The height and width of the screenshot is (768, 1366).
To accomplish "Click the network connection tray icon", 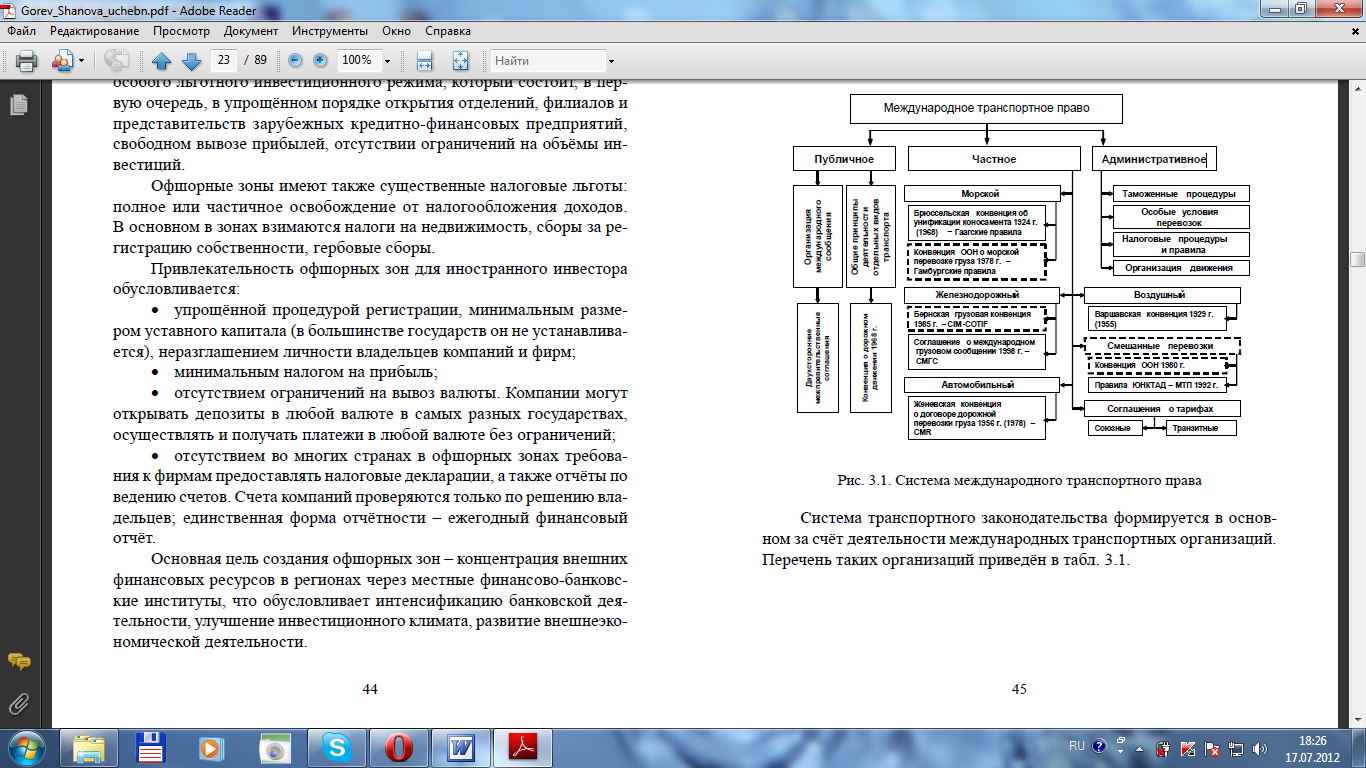I will 1236,748.
